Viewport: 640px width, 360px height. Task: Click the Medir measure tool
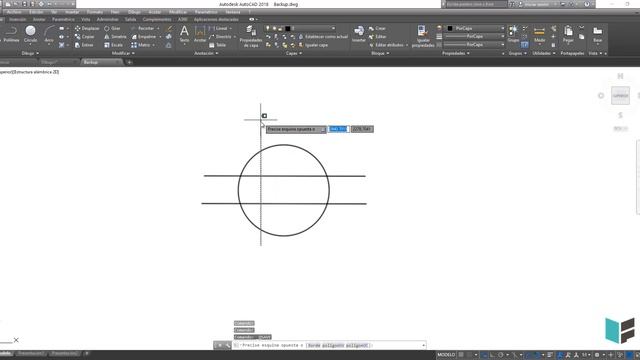[x=539, y=33]
